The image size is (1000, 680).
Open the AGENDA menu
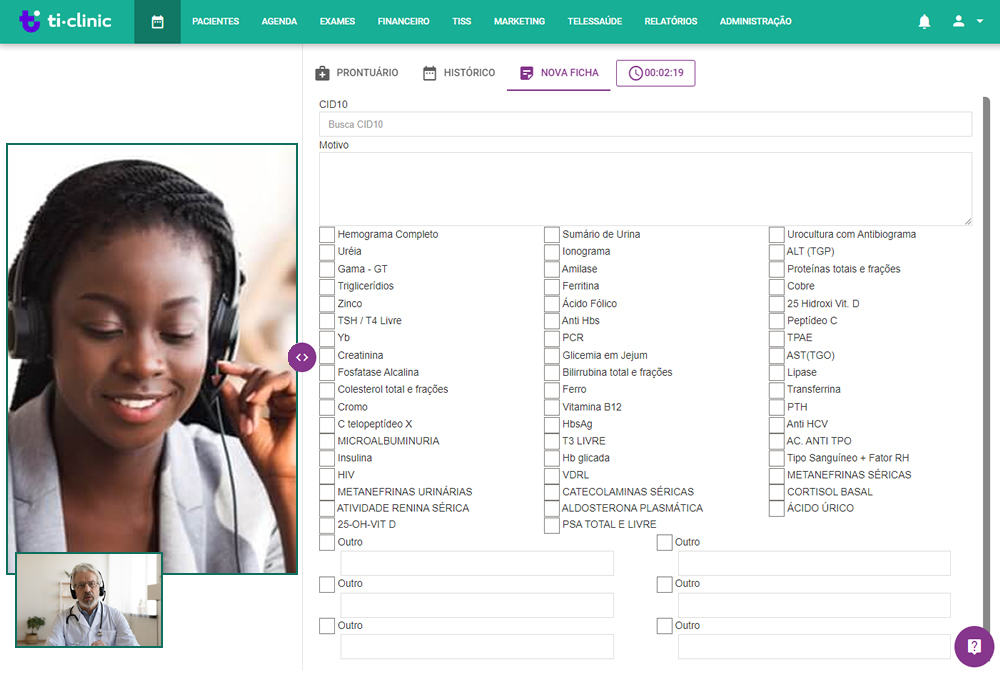[x=279, y=22]
